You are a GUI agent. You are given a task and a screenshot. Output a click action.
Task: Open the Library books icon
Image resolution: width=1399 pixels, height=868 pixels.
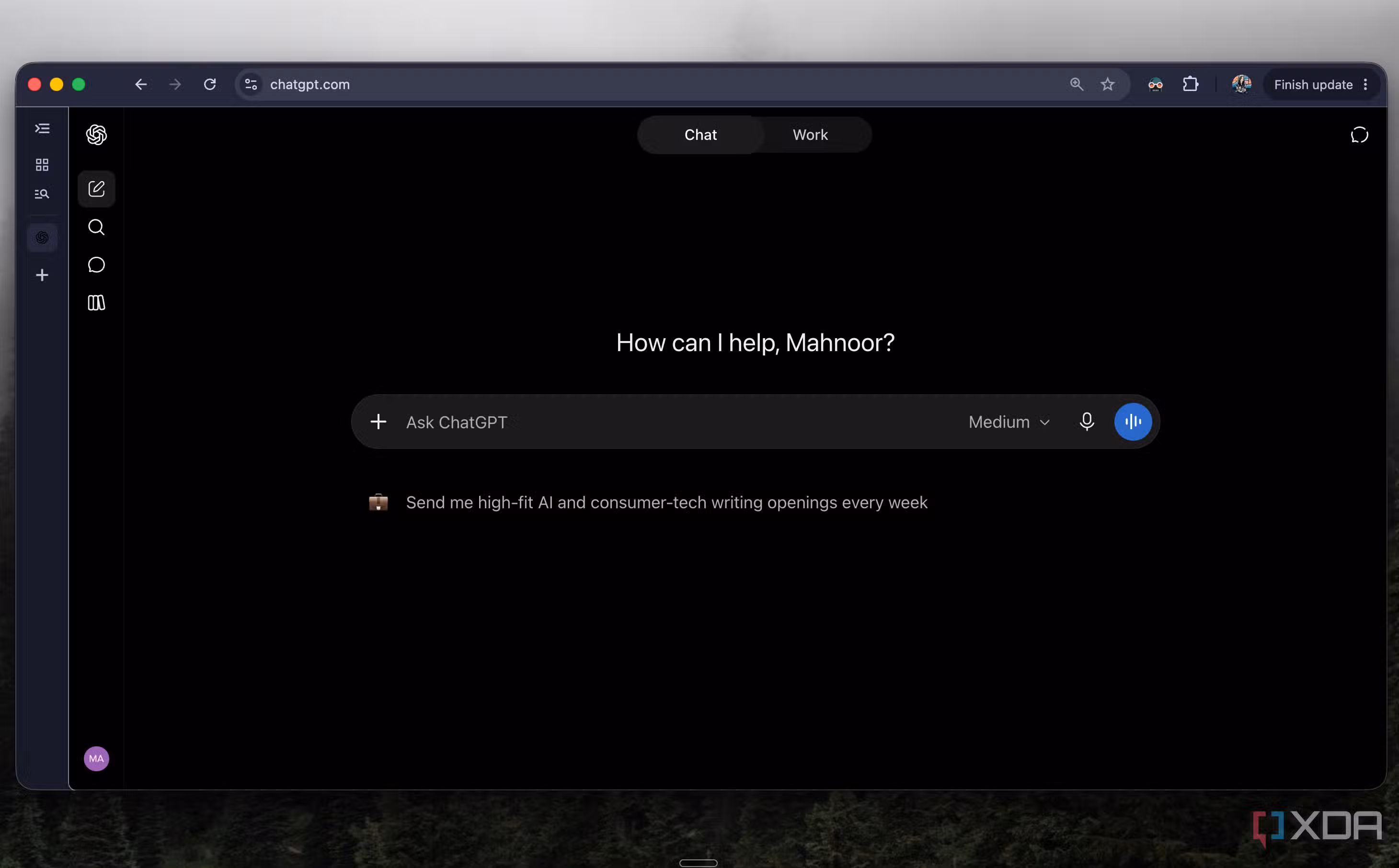pyautogui.click(x=96, y=303)
